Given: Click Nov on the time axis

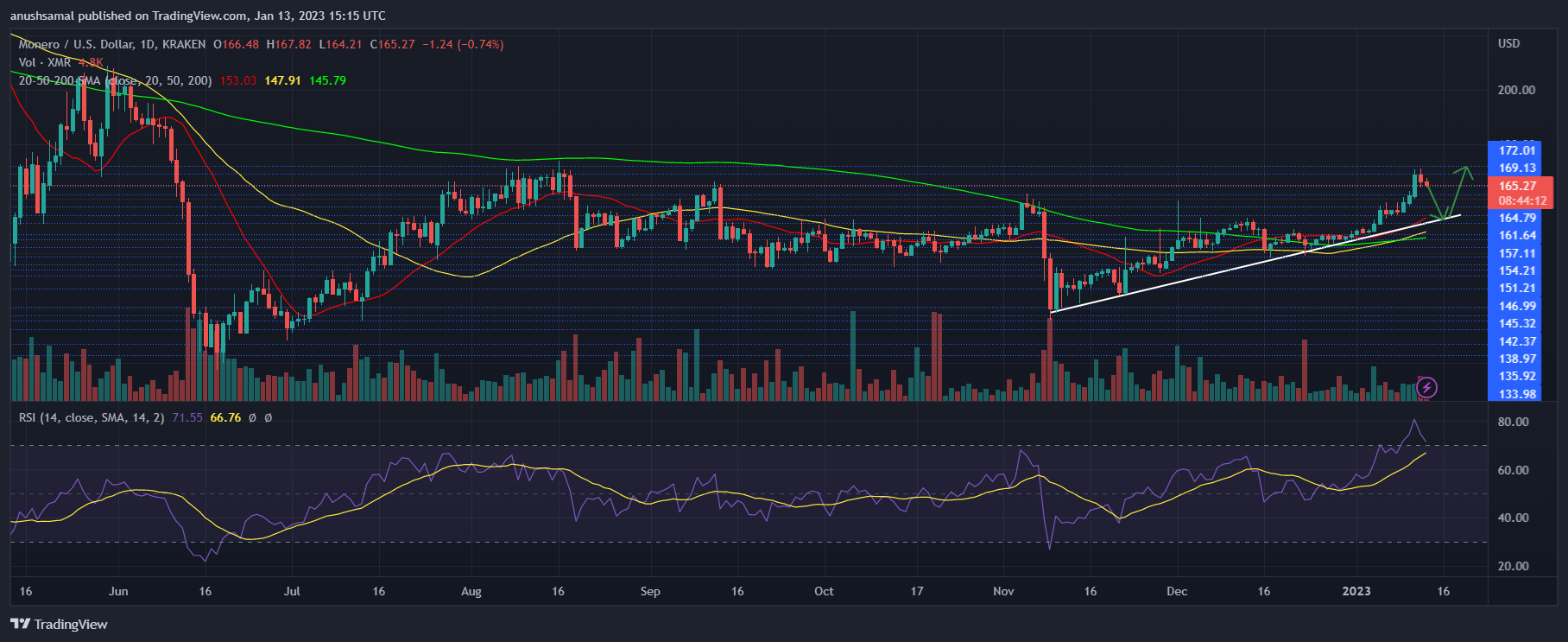Looking at the screenshot, I should point(1003,591).
